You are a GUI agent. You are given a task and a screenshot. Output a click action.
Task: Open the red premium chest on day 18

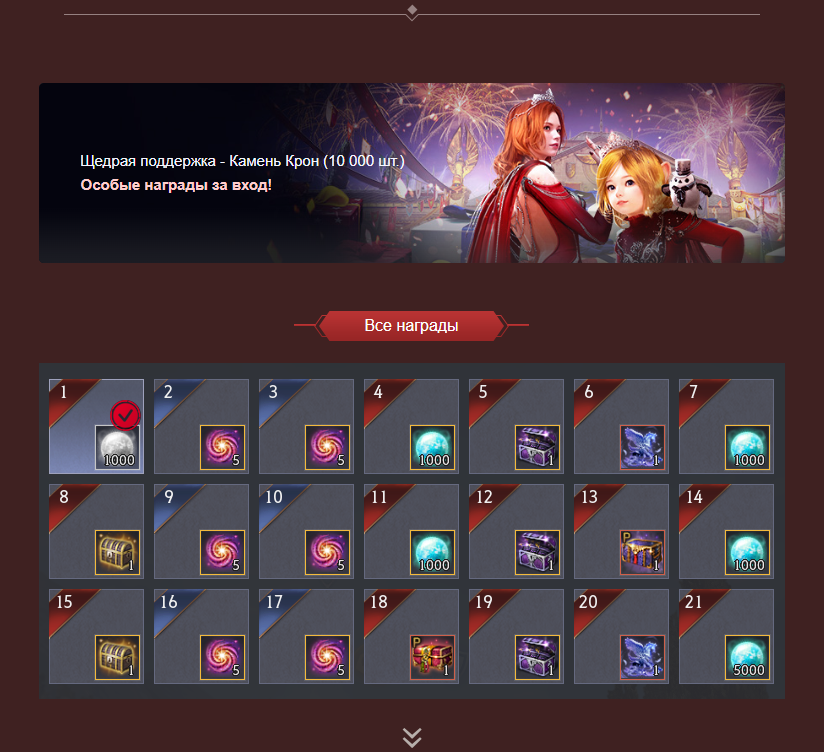[432, 657]
